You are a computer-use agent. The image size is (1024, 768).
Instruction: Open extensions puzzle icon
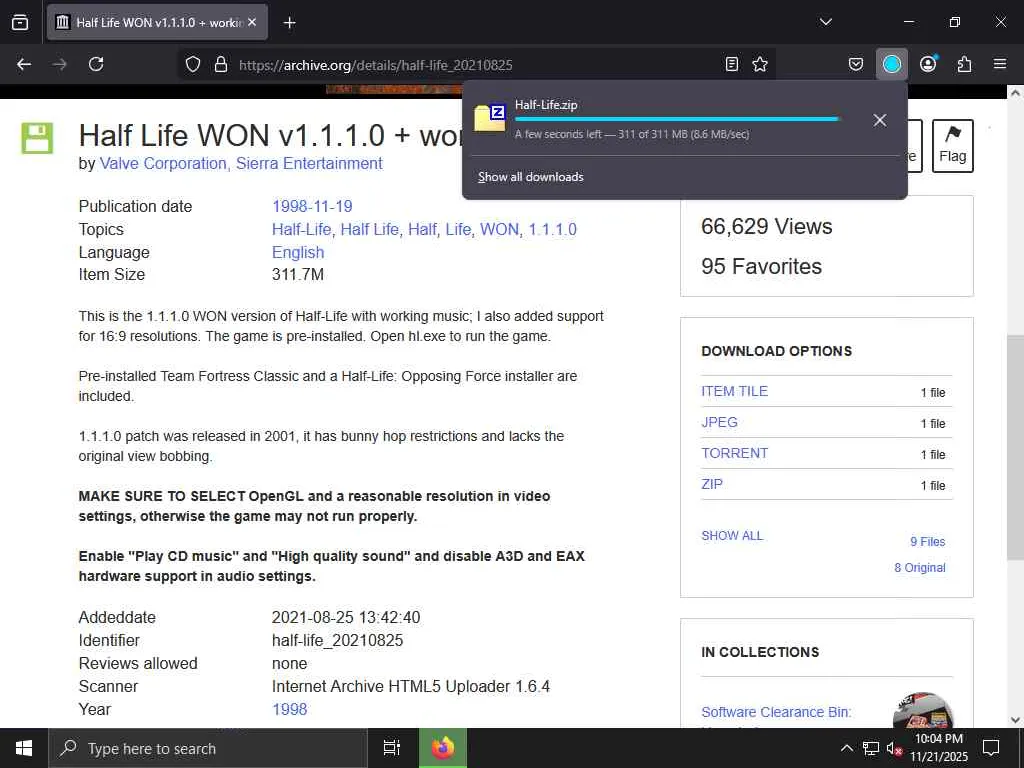964,64
